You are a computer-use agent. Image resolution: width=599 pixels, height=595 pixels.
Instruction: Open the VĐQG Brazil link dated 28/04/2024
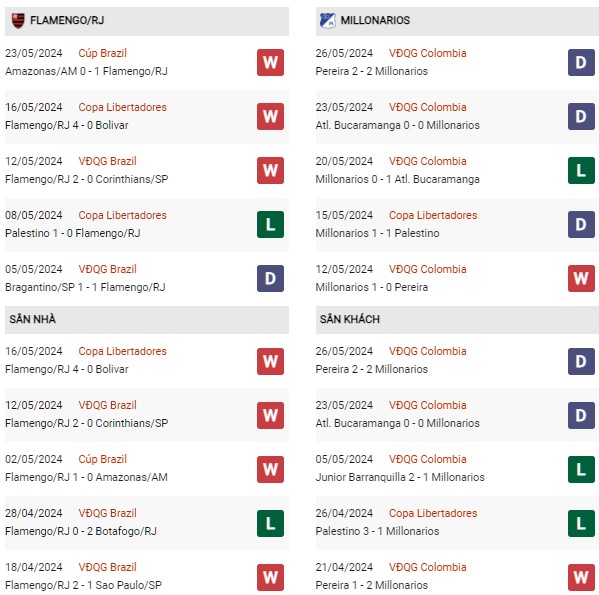click(107, 513)
